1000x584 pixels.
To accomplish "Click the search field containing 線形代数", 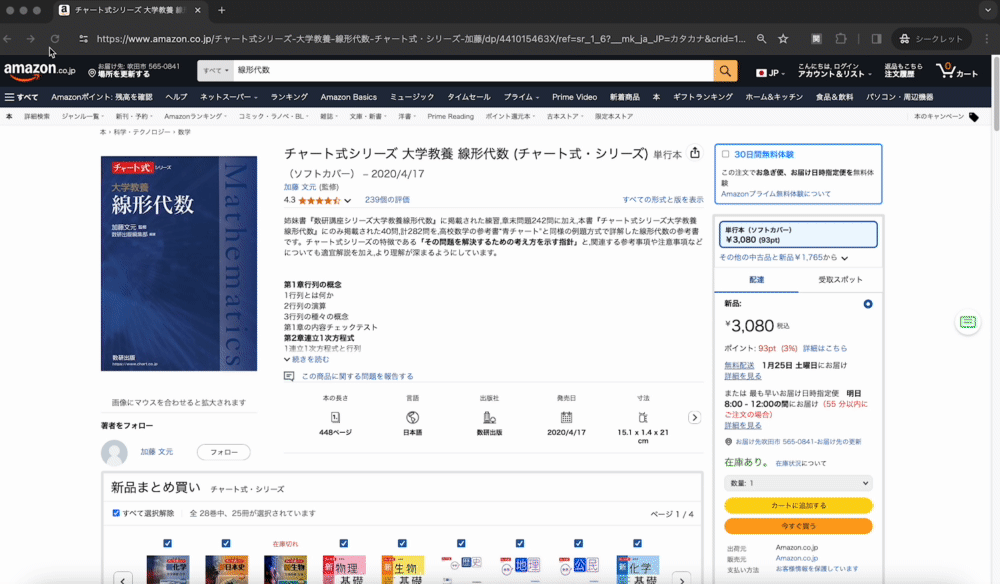I will tap(473, 71).
